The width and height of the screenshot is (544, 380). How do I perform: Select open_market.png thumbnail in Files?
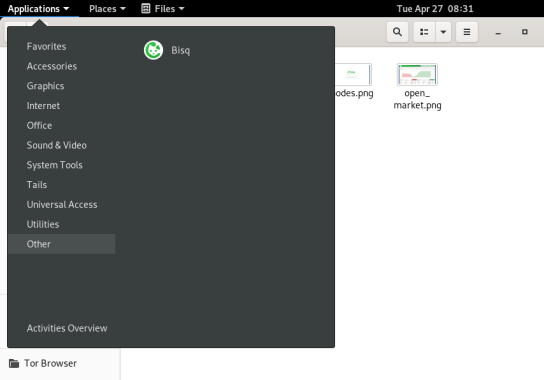pos(417,74)
